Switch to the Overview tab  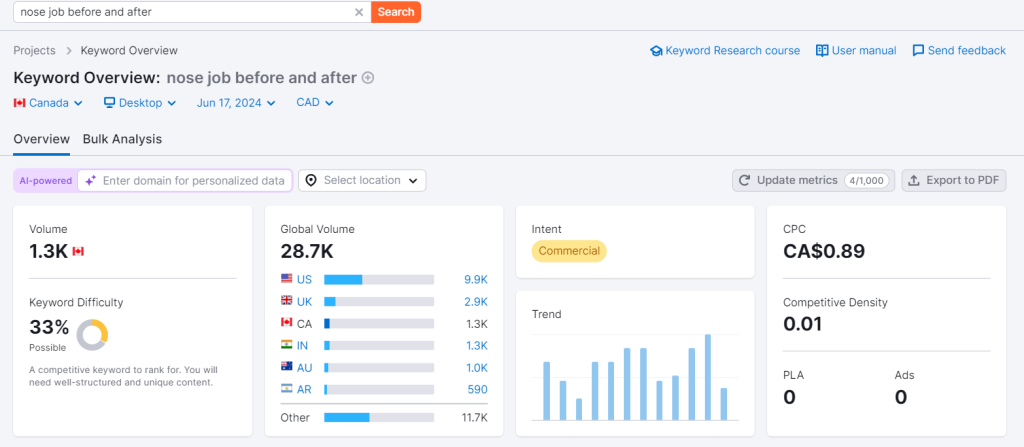pyautogui.click(x=42, y=139)
